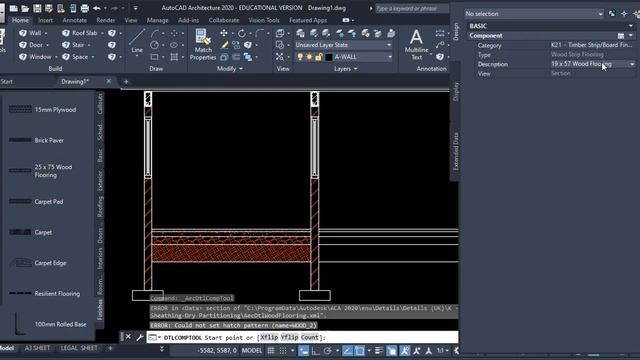Viewport: 640px width, 360px height.
Task: Select the Fillet tool in Modify panel
Action: pyautogui.click(x=259, y=33)
